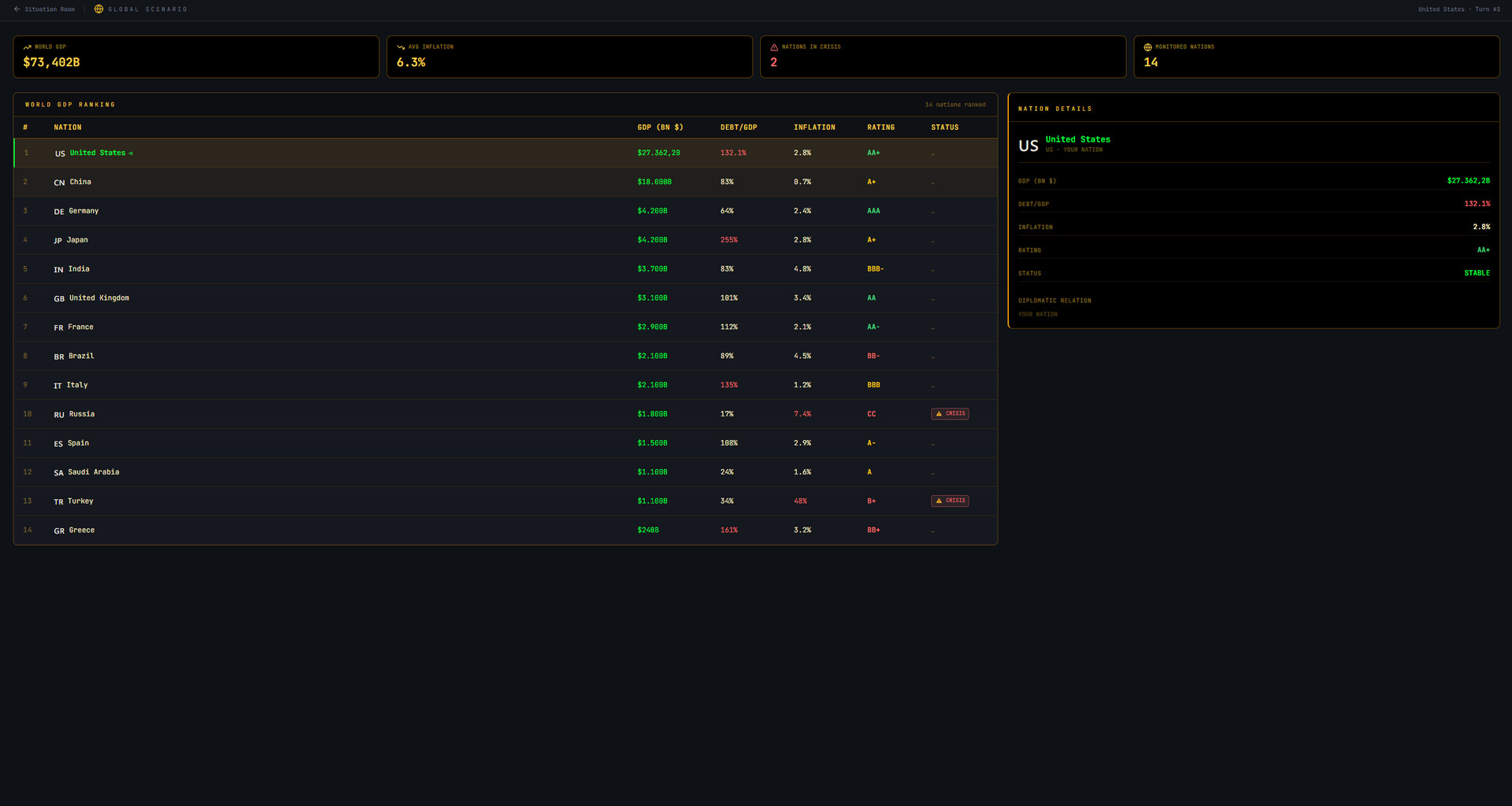Select the India row
The height and width of the screenshot is (806, 1512).
pyautogui.click(x=506, y=269)
